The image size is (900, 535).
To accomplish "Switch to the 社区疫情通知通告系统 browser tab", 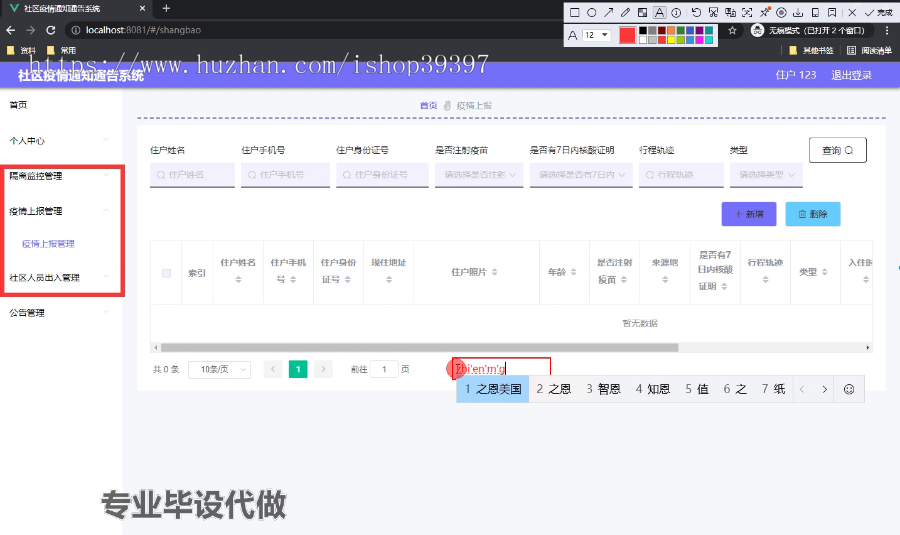I will 76,9.
